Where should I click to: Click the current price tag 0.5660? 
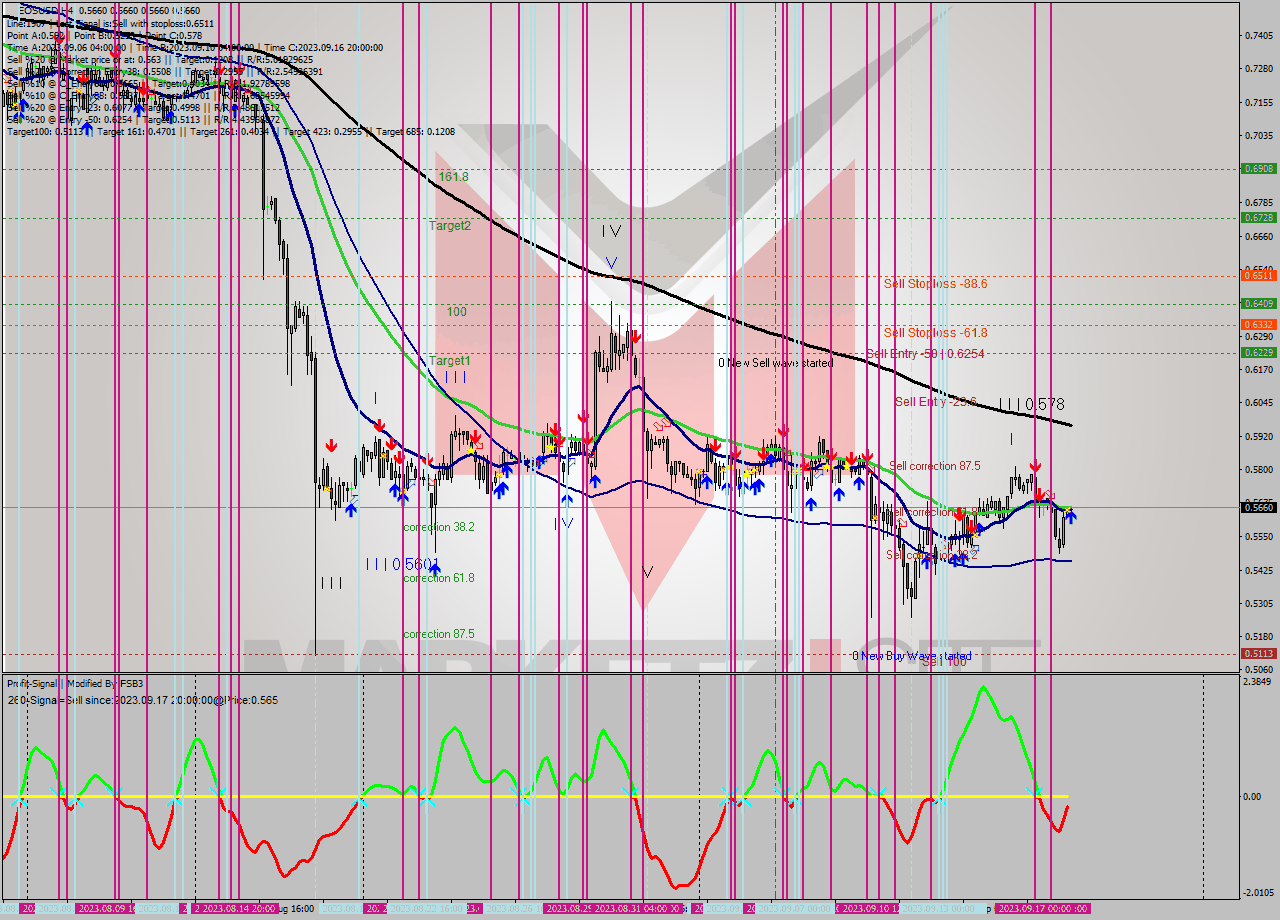click(1257, 507)
